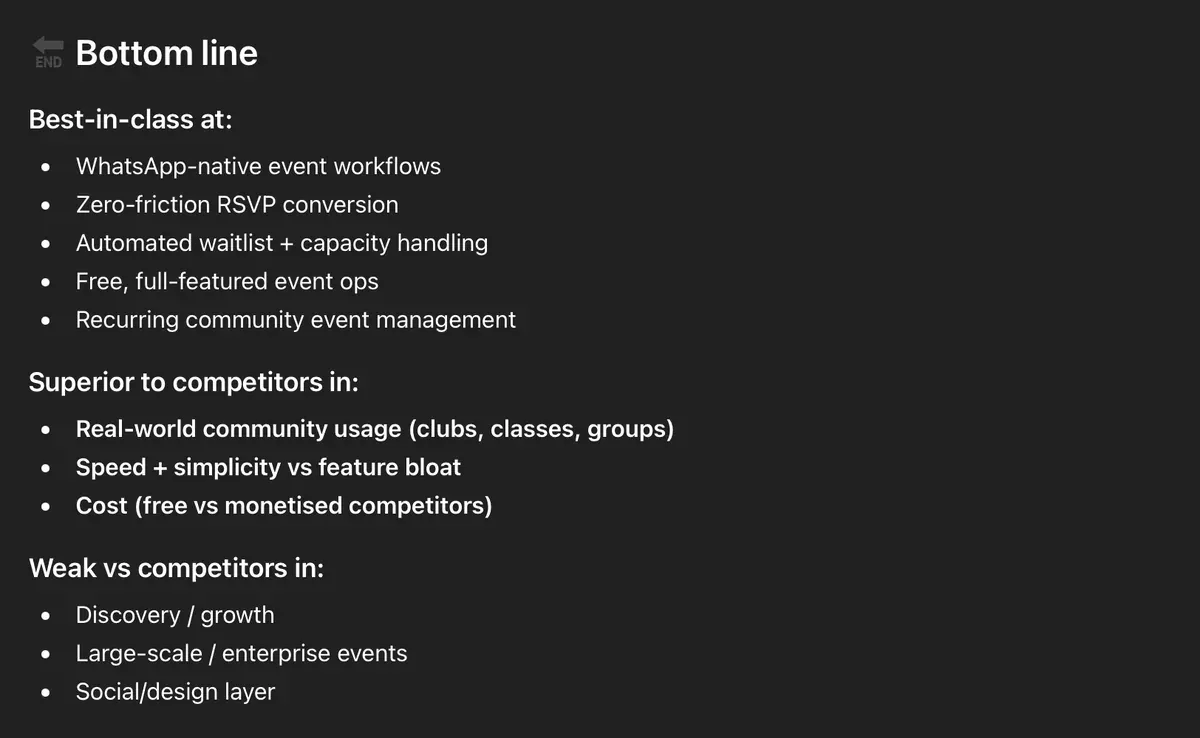
Task: Select "Speed + simplicity vs feature bloat"
Action: 268,467
